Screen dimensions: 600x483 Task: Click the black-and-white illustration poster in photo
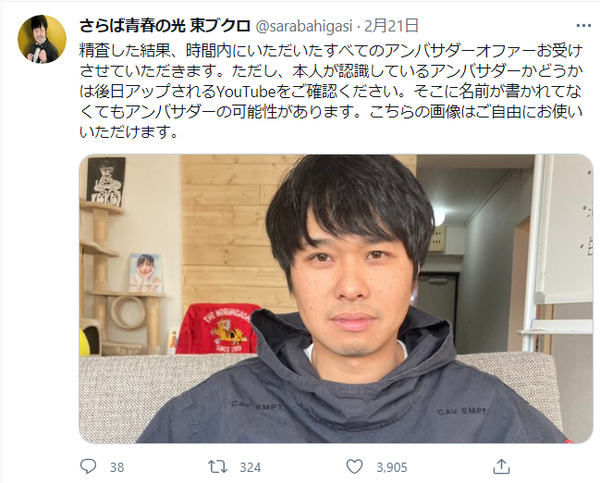coord(106,181)
